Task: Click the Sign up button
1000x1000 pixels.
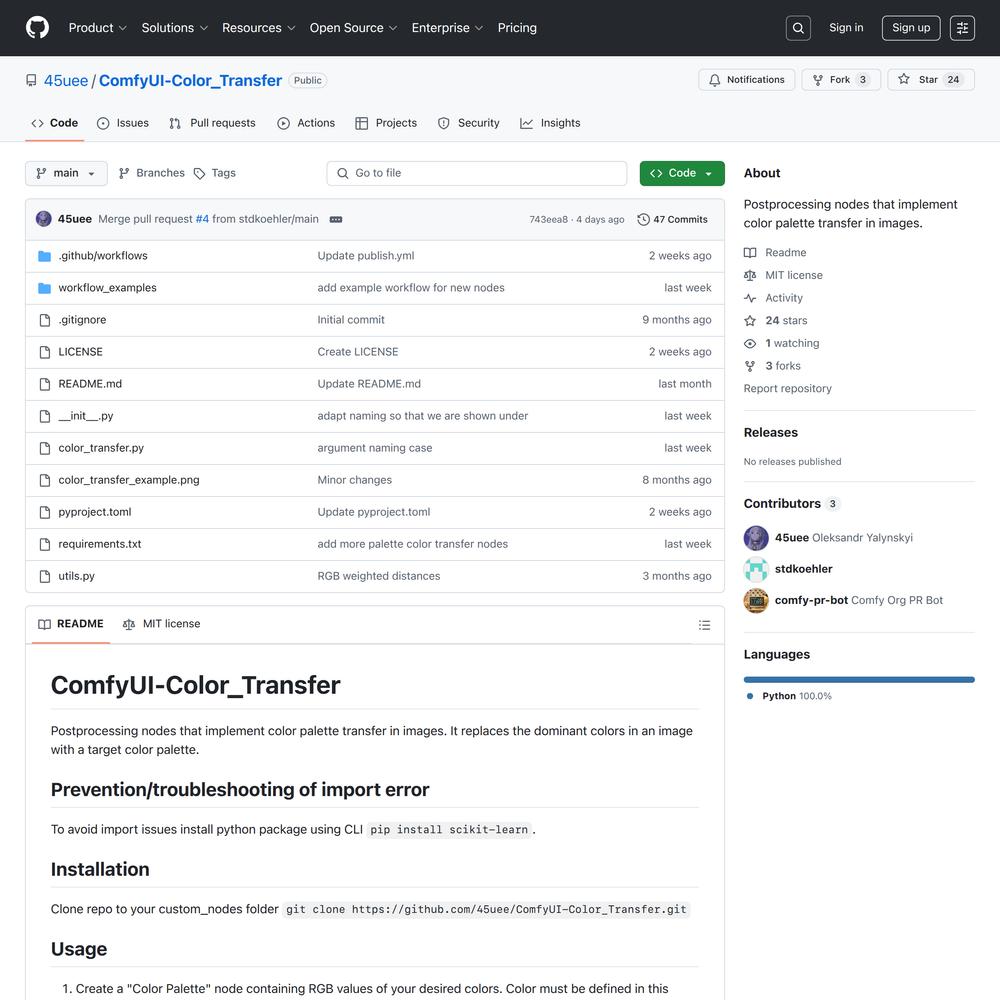Action: coord(911,28)
